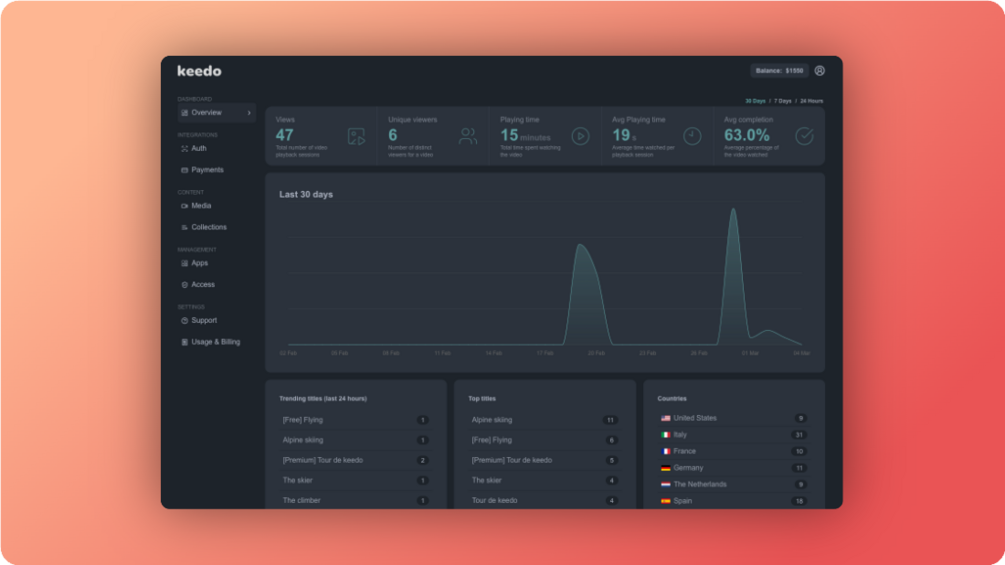Click the 'United States' country row
Screen dimensions: 1005x565
pos(733,418)
